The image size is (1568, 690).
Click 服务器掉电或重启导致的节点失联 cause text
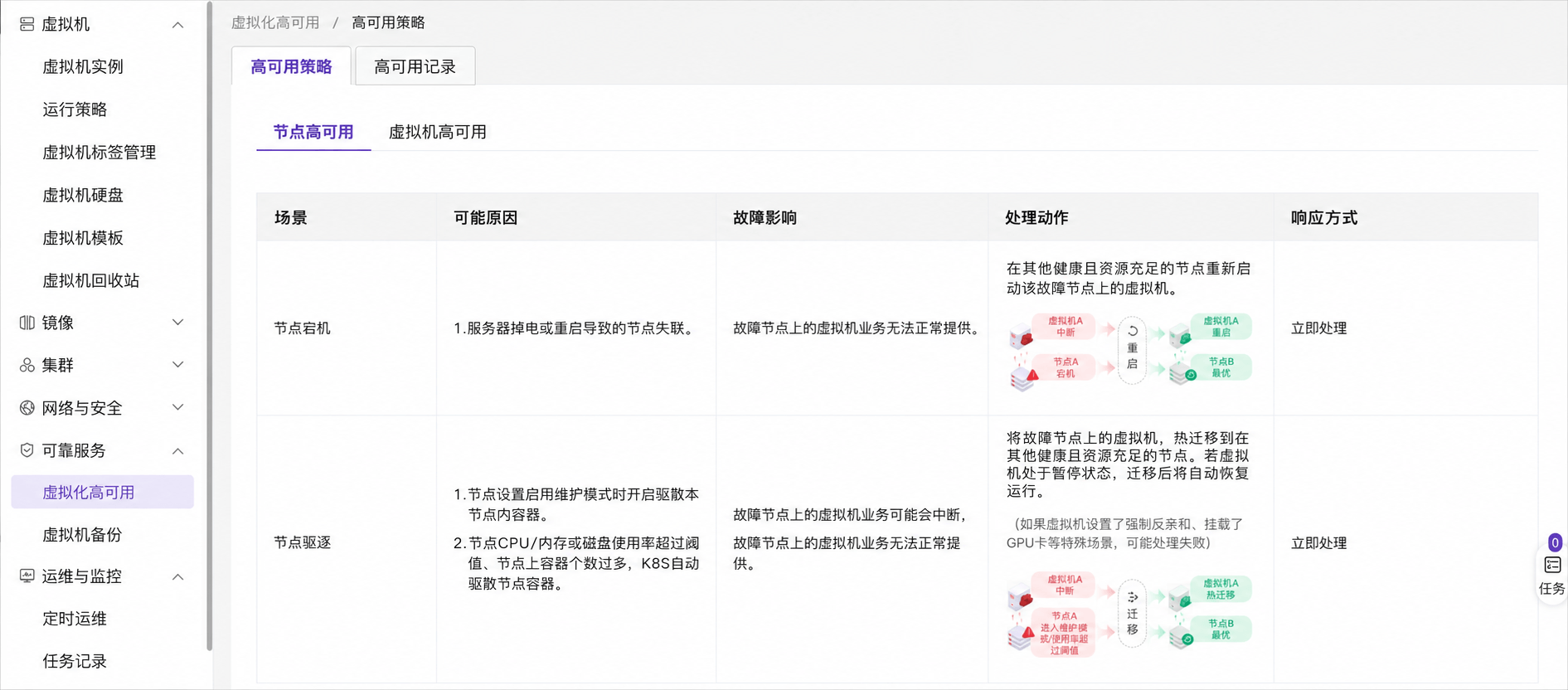pyautogui.click(x=576, y=328)
